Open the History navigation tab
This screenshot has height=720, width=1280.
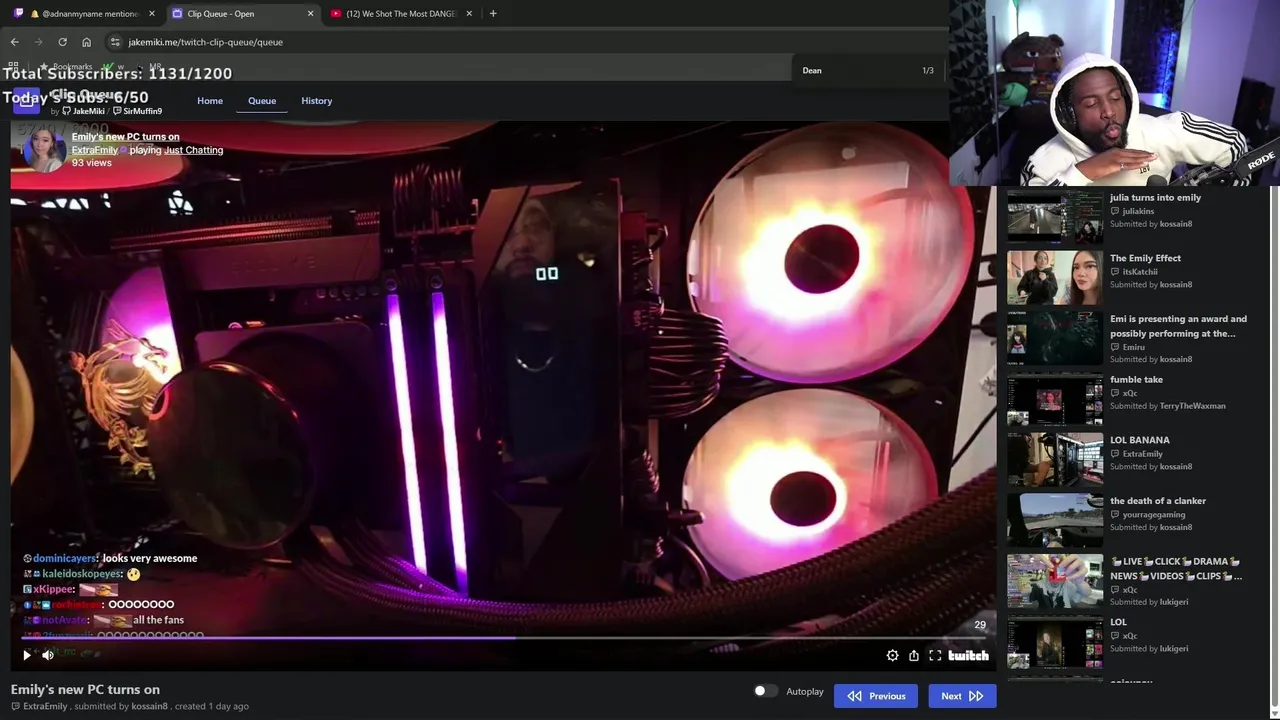[317, 101]
